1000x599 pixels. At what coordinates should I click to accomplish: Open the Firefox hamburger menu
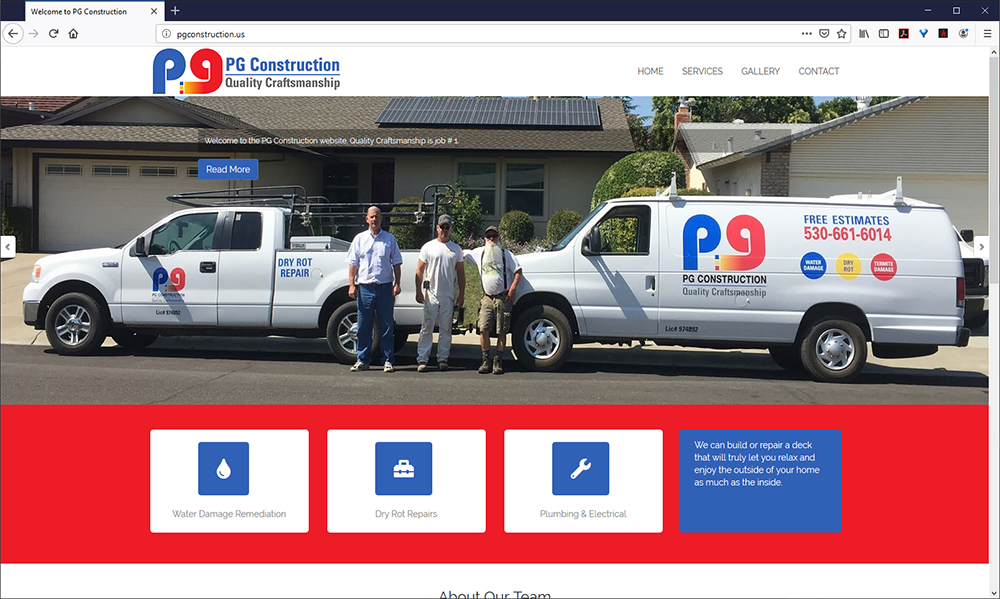click(987, 34)
